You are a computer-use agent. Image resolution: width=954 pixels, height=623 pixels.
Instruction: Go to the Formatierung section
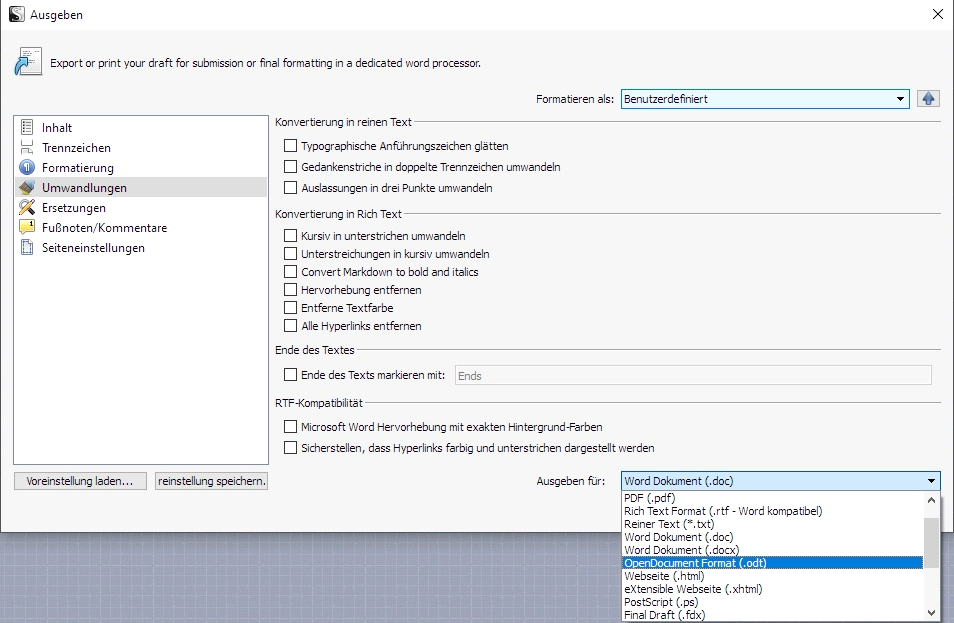coord(141,167)
